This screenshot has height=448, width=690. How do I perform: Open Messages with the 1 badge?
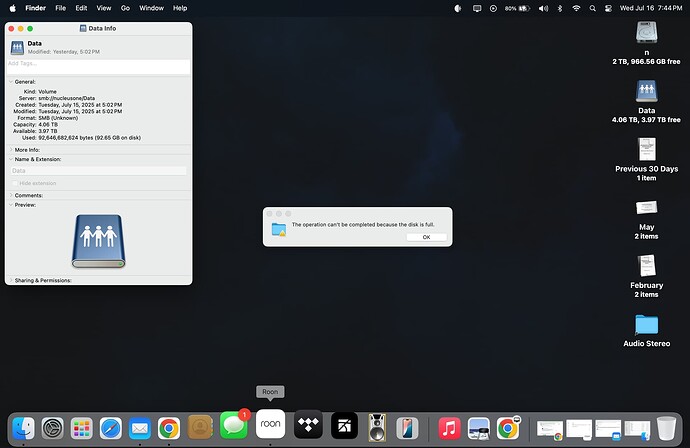click(234, 425)
